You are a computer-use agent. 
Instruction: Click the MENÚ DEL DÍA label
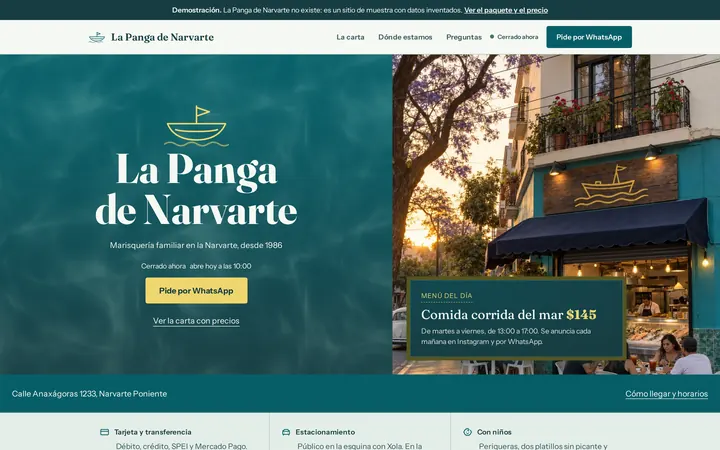446,296
